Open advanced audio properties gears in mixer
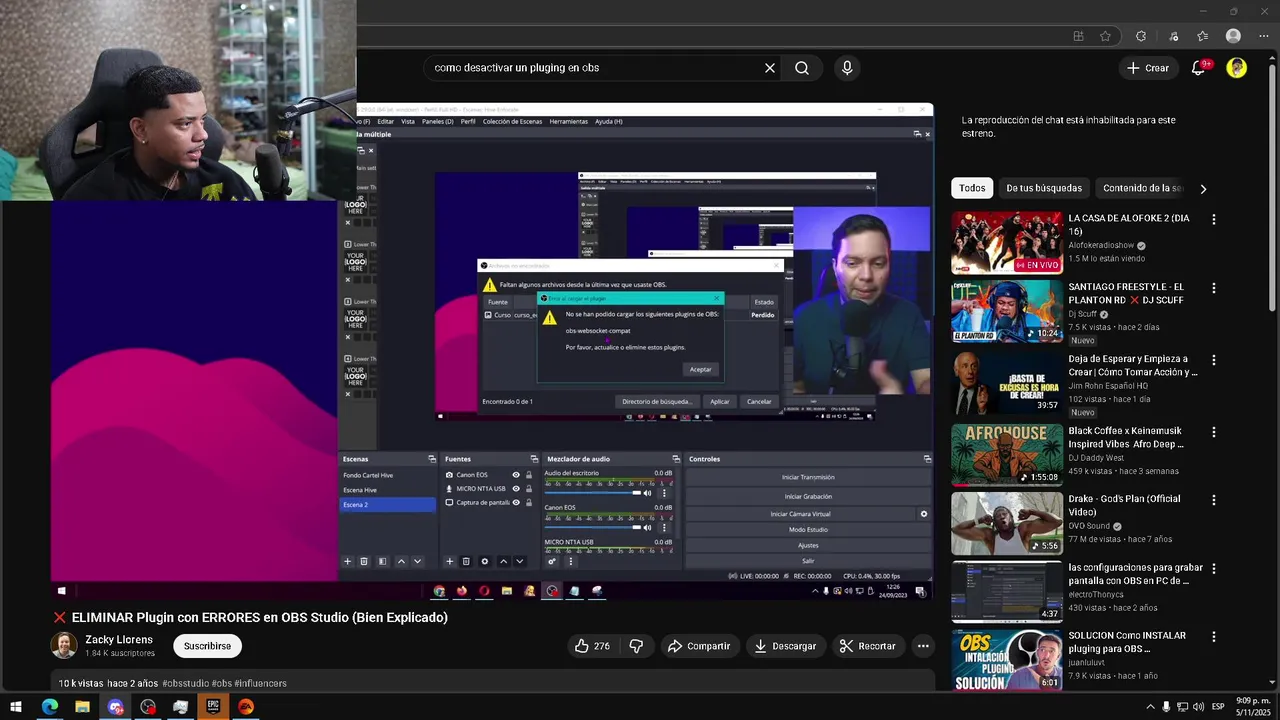 (x=551, y=561)
